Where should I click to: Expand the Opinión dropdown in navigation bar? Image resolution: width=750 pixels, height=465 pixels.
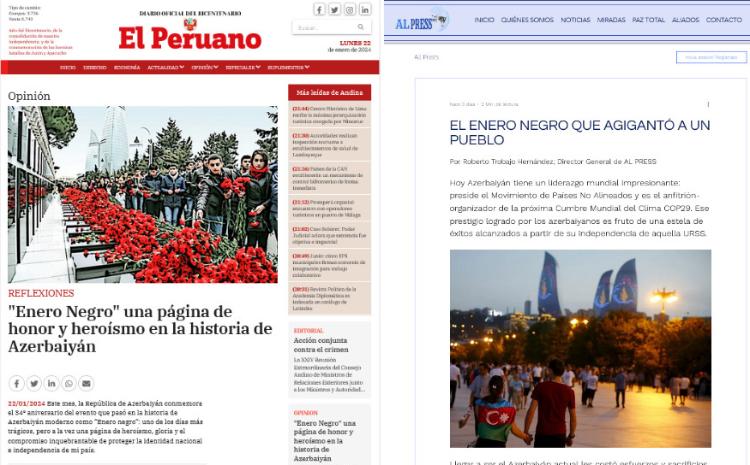tap(204, 68)
